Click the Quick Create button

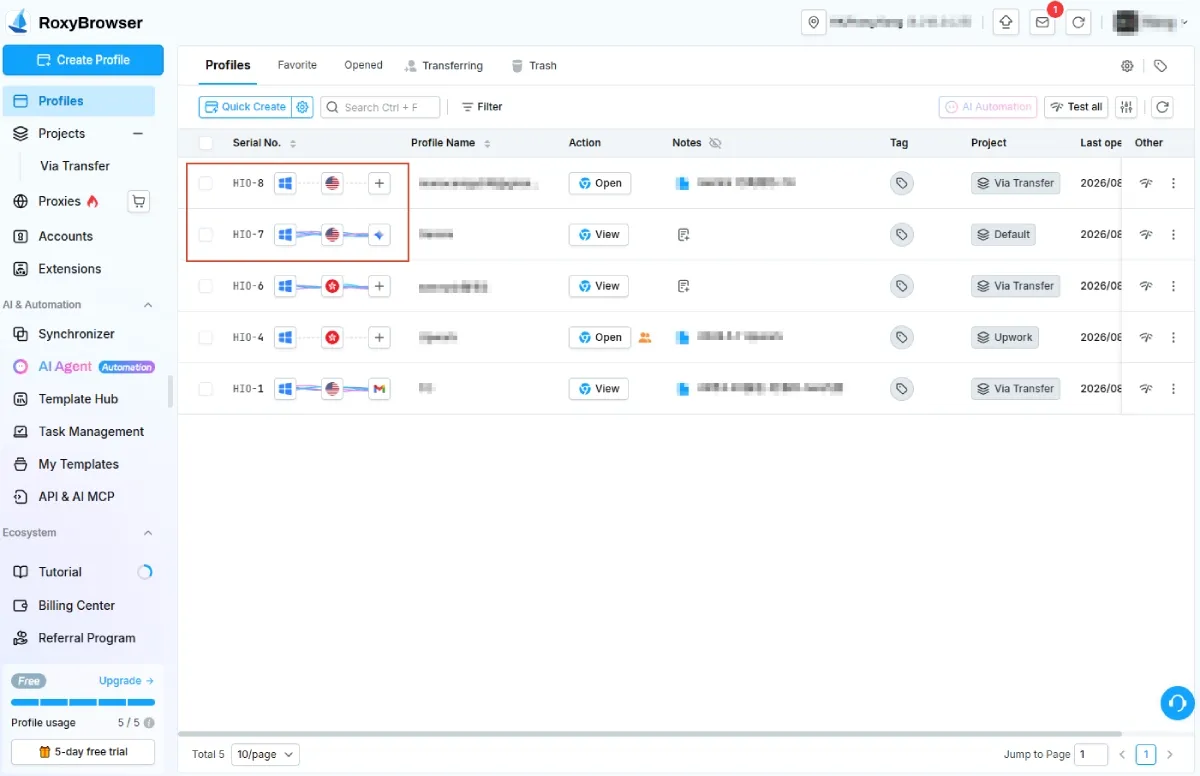(x=245, y=107)
